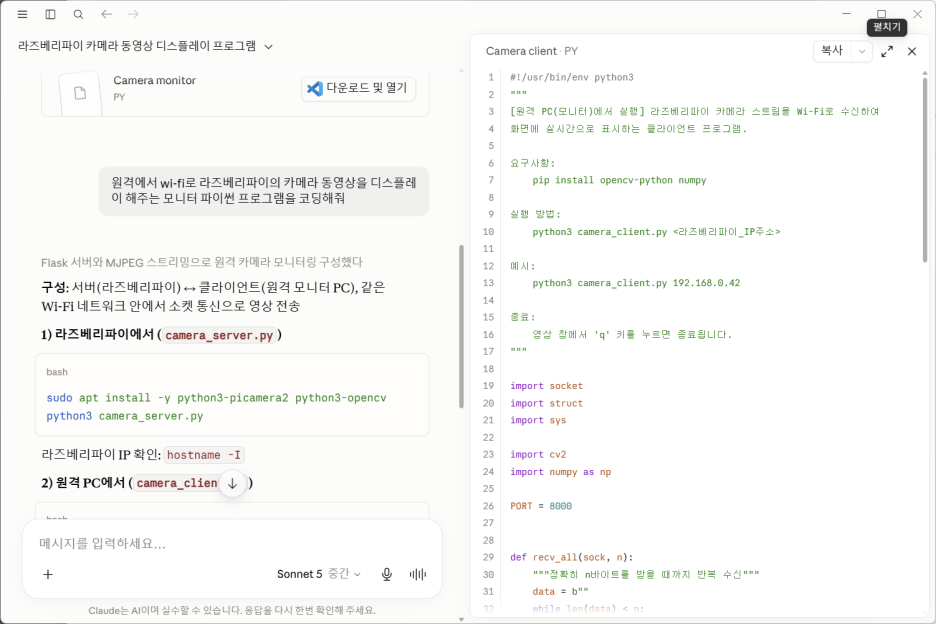Close the Camera client code panel
The height and width of the screenshot is (624, 936).
[912, 51]
